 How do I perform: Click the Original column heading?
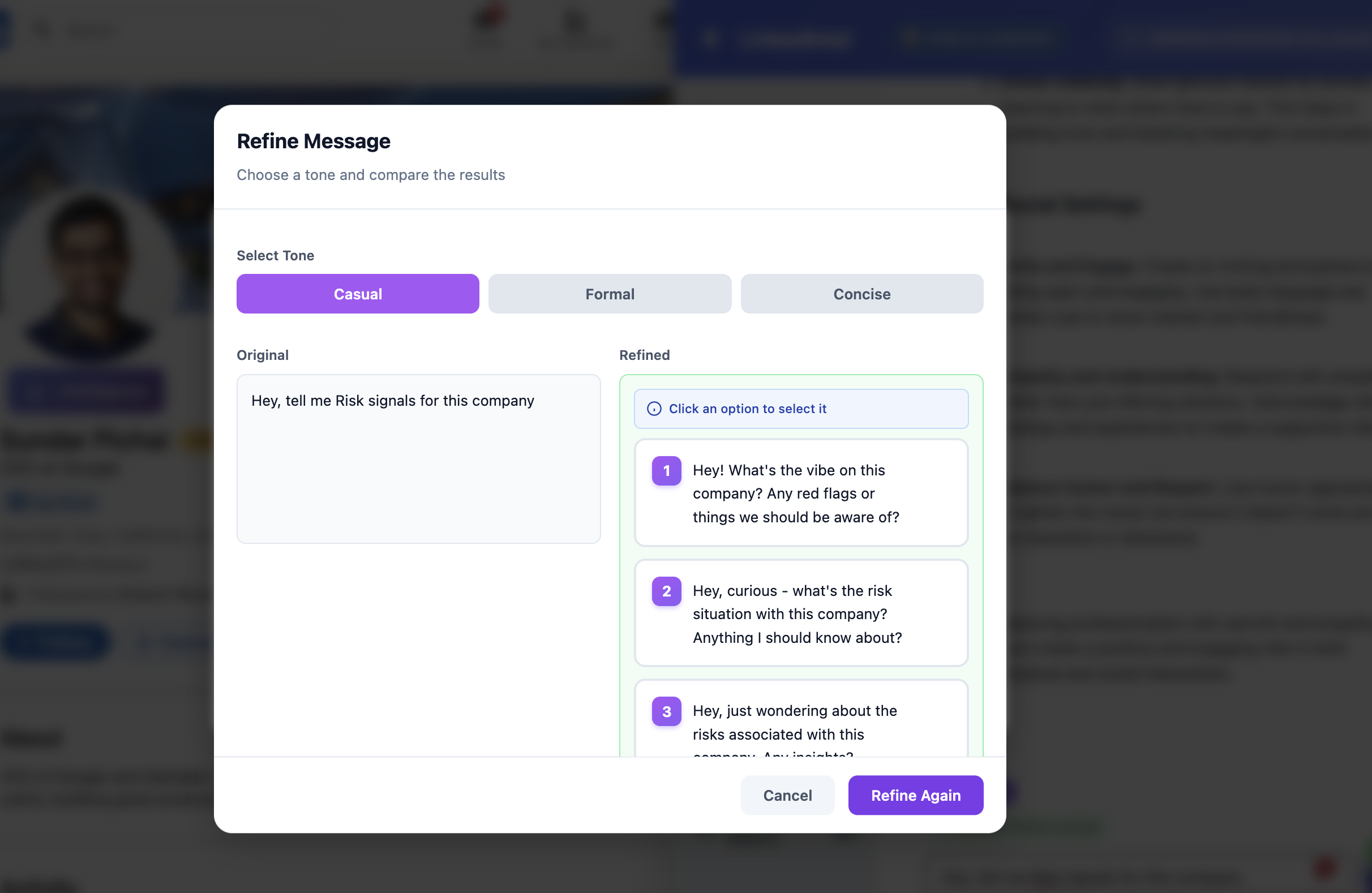click(262, 355)
